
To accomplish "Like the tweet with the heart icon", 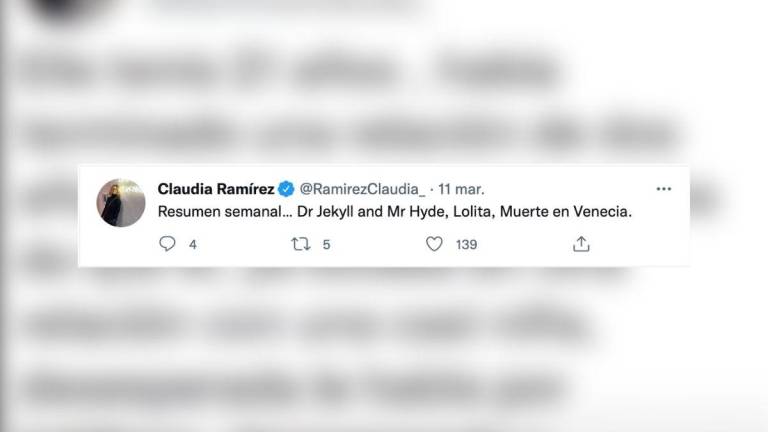I will [x=434, y=244].
